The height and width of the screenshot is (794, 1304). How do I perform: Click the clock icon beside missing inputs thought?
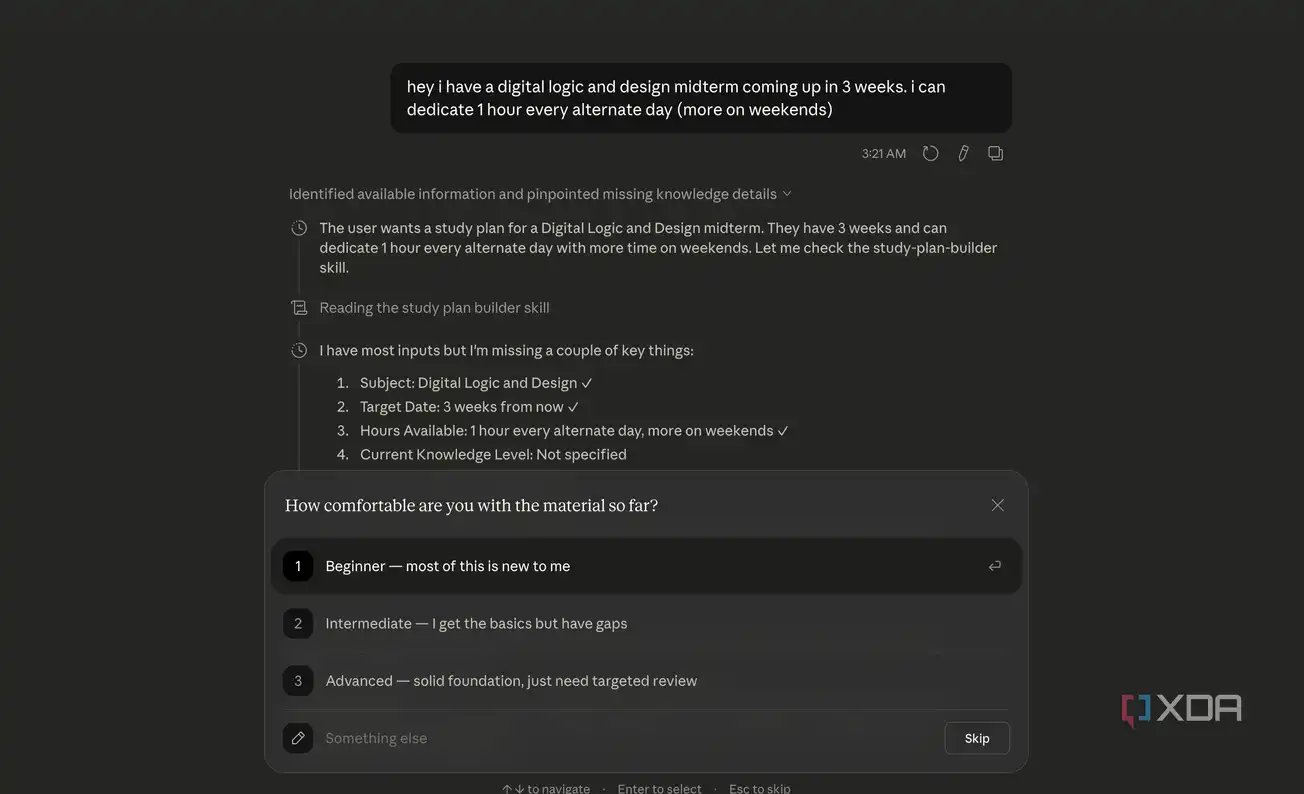(299, 351)
